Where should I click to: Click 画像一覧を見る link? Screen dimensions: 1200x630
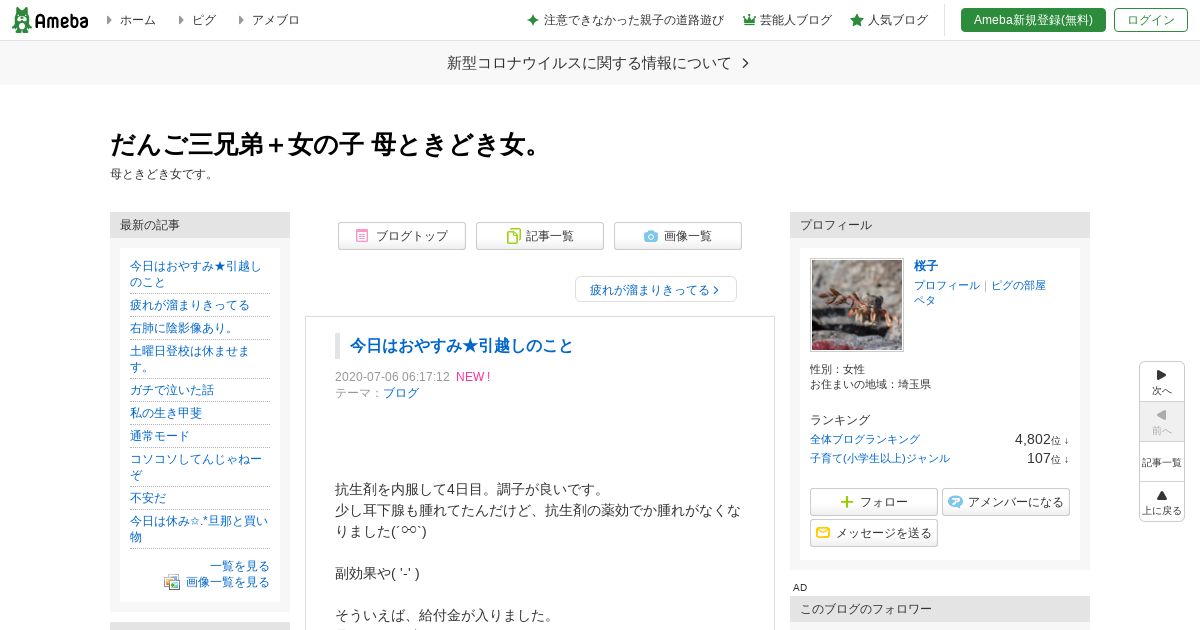[x=228, y=582]
